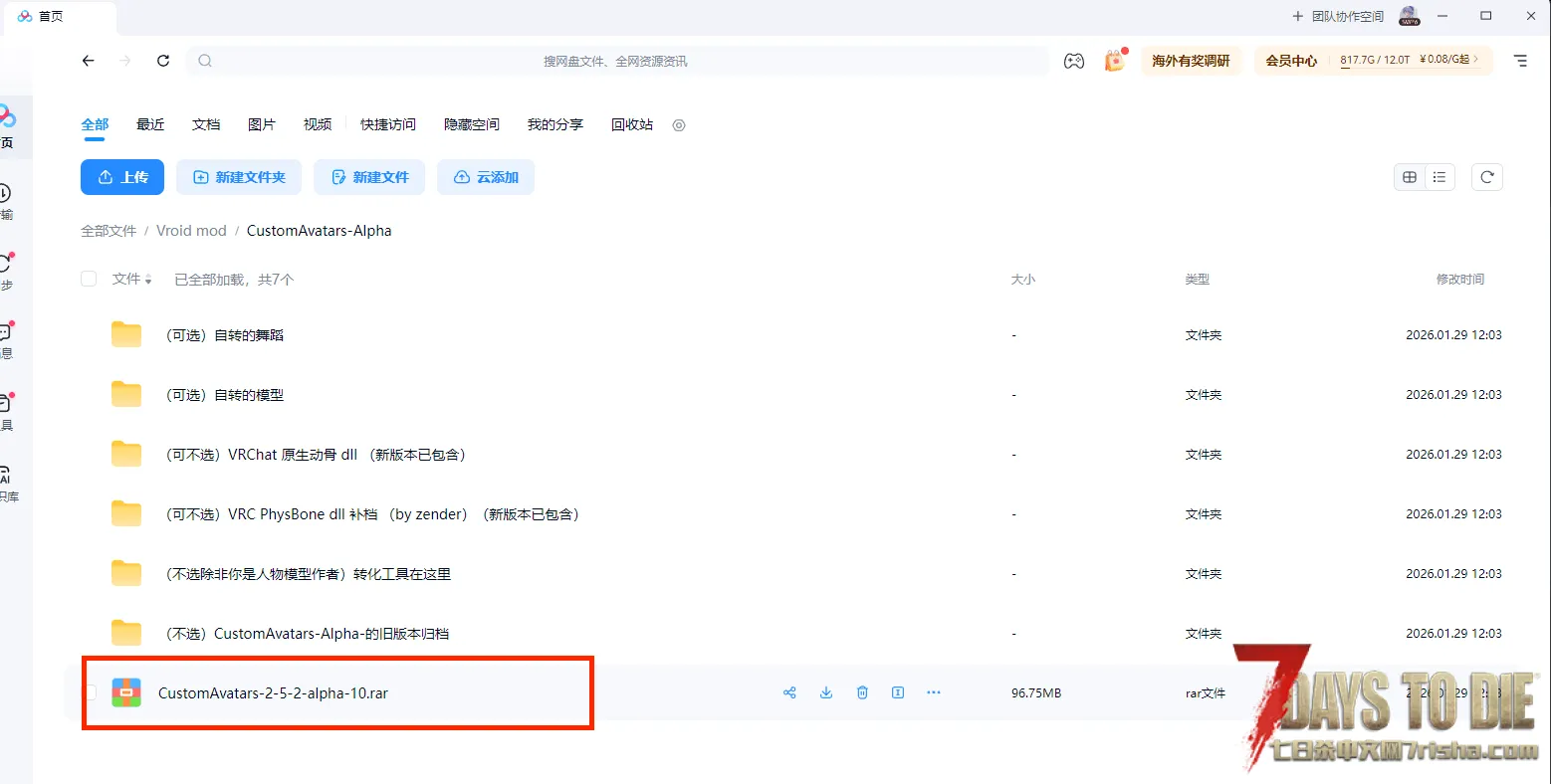Click the 上传 upload button
Image resolution: width=1551 pixels, height=784 pixels.
(122, 177)
